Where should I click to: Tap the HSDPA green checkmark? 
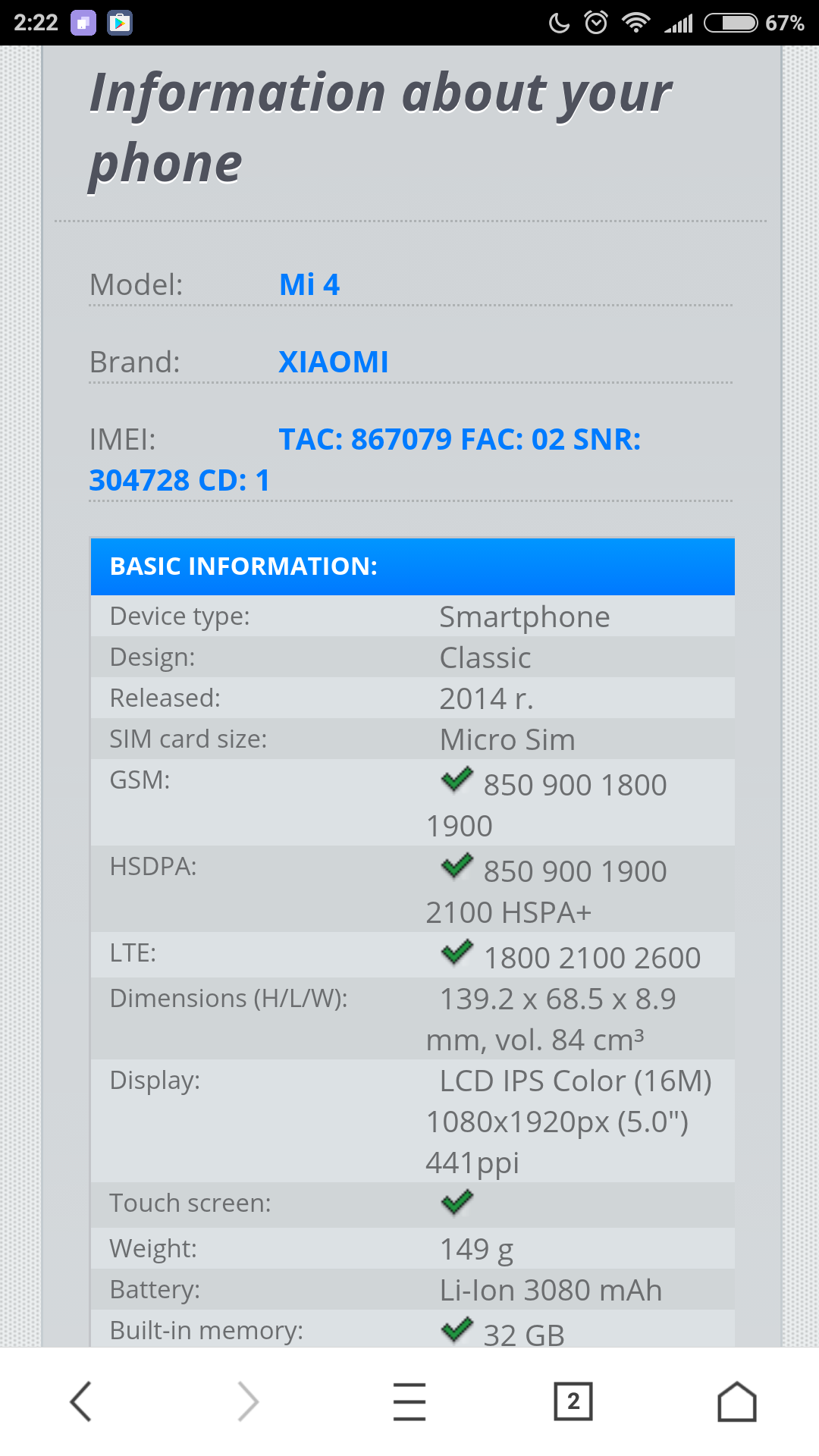coord(457,866)
